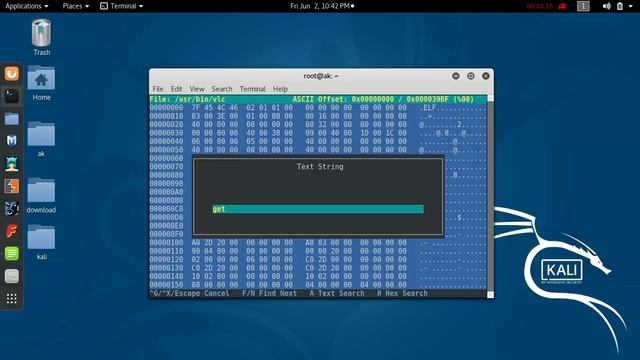Open volume control in top bar
640x360 pixels.
click(607, 6)
